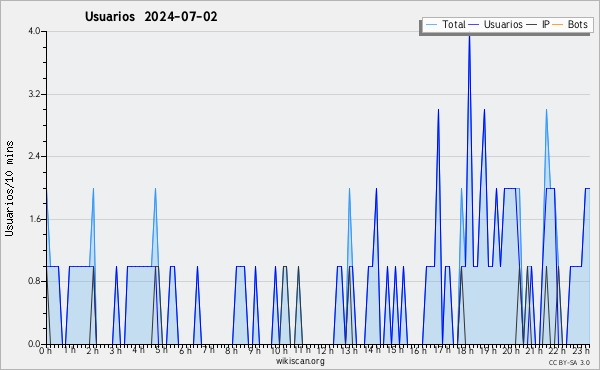Click the '9 h' x-axis label

click(254, 350)
